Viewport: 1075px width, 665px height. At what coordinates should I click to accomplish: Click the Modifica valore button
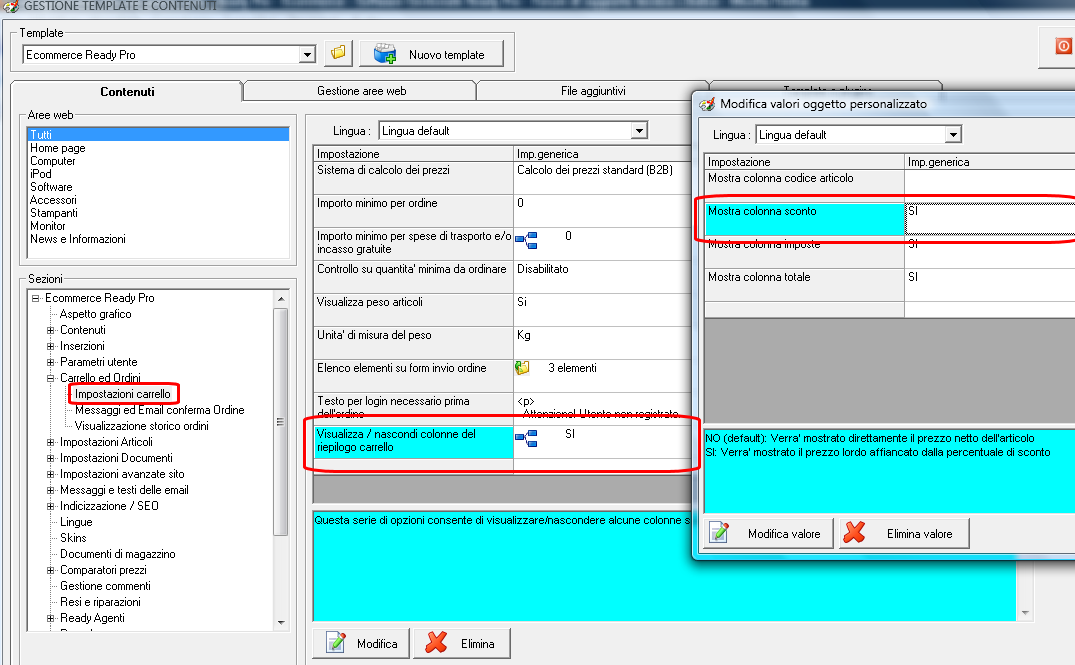769,533
